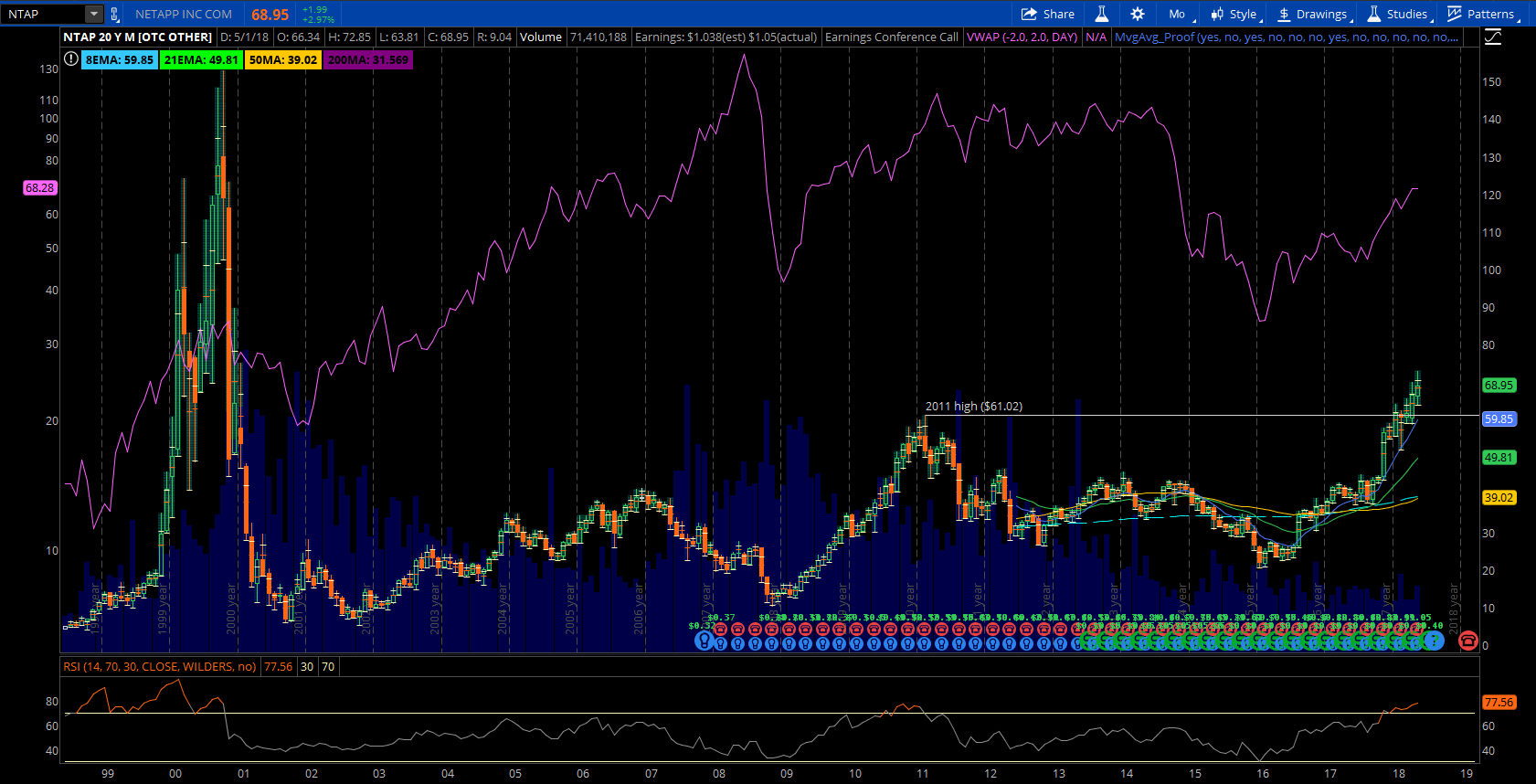The width and height of the screenshot is (1536, 784).
Task: Click the Share button
Action: click(1048, 14)
